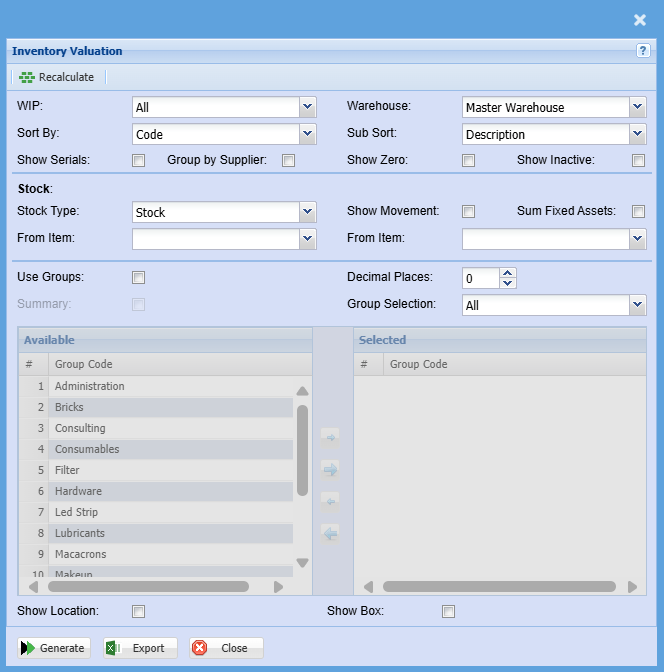The width and height of the screenshot is (664, 672).
Task: Click the large right arrow to add all groups
Action: click(x=330, y=469)
